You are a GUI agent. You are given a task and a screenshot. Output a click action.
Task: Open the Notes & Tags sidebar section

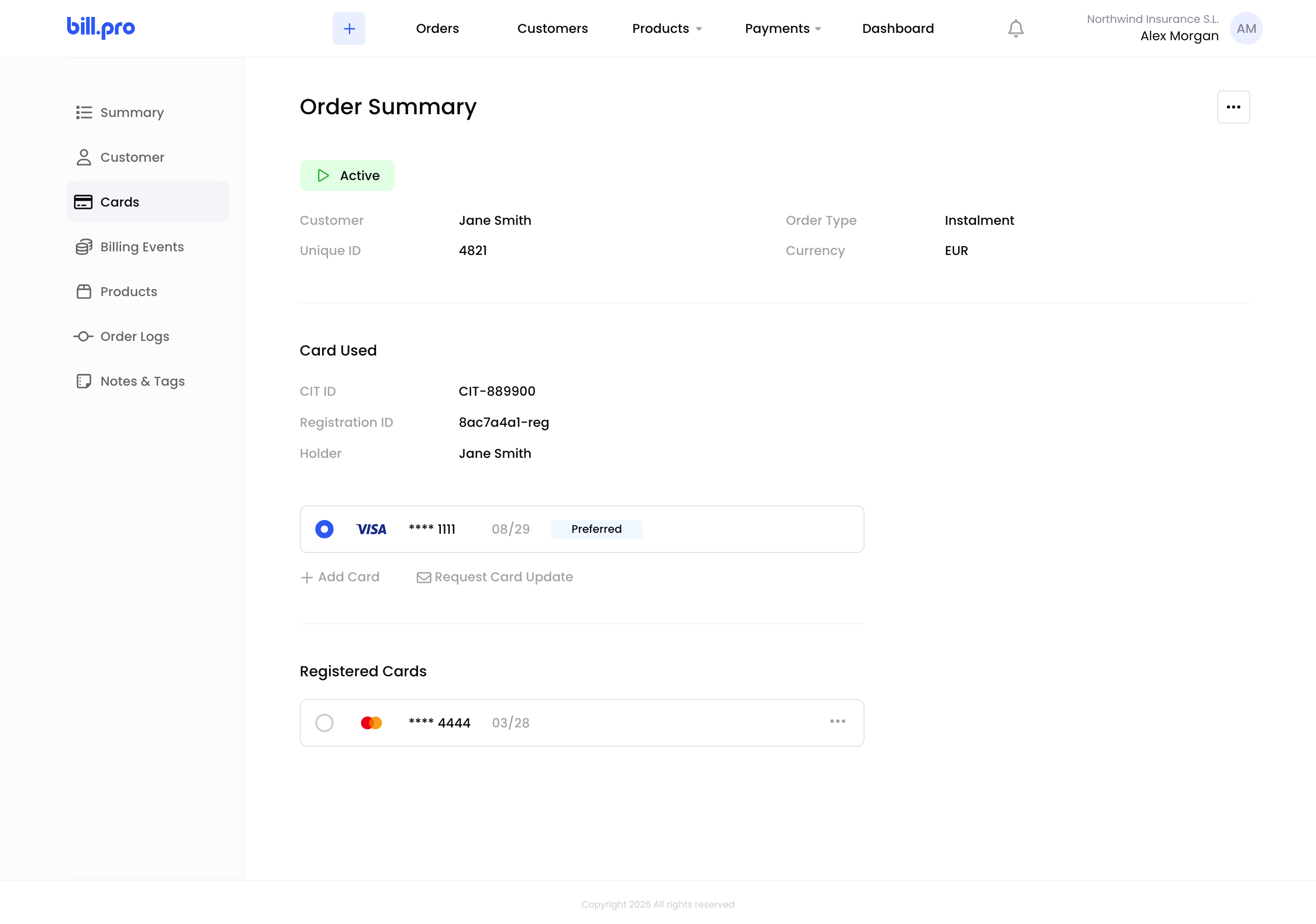(x=148, y=381)
